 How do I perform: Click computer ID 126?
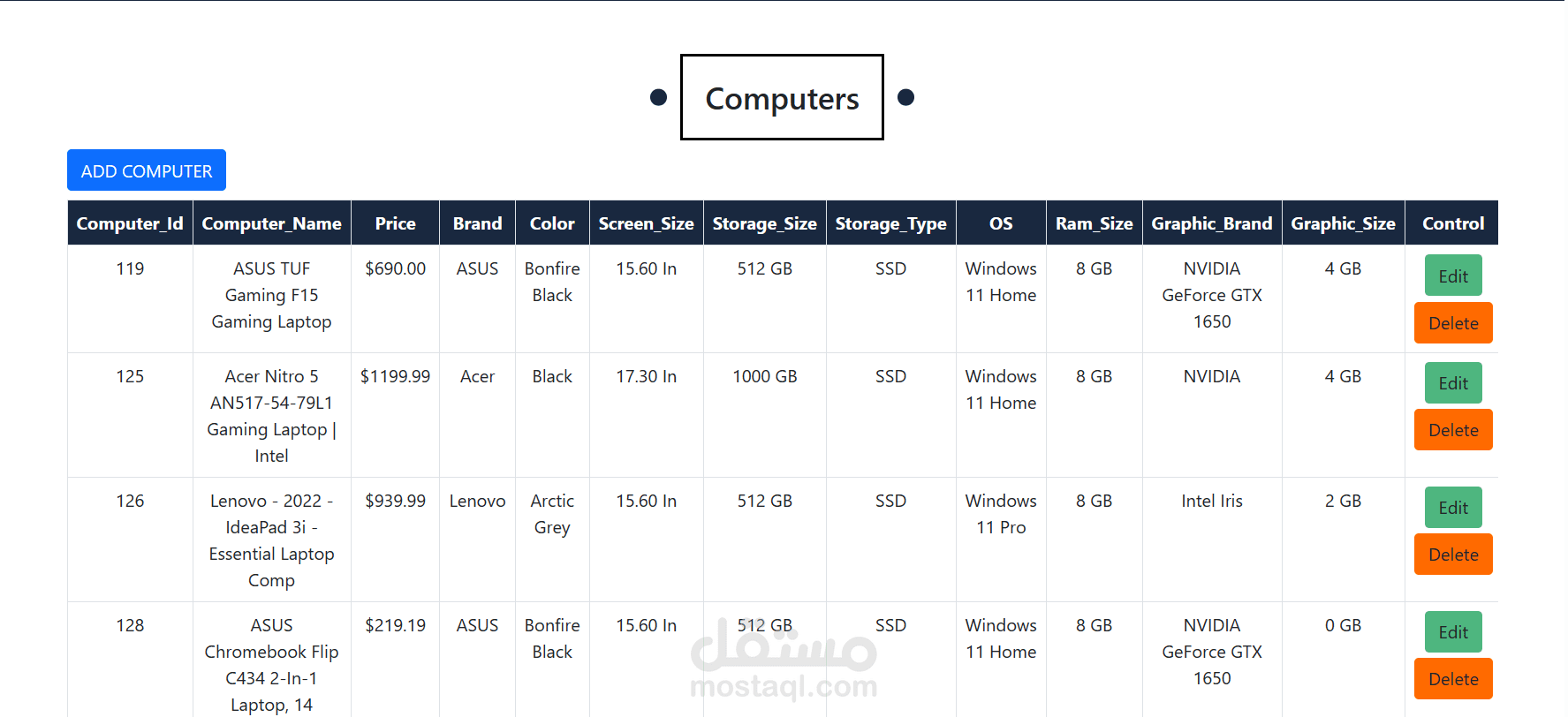click(130, 501)
